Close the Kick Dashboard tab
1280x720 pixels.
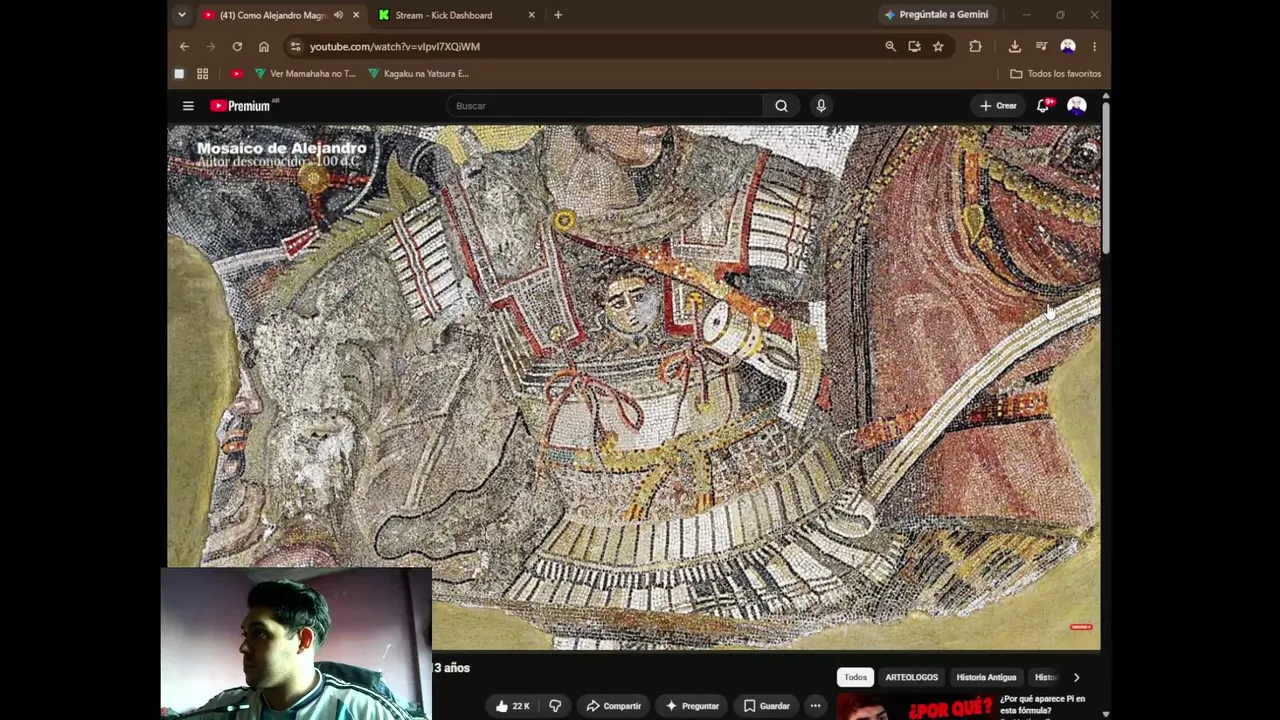pos(531,15)
